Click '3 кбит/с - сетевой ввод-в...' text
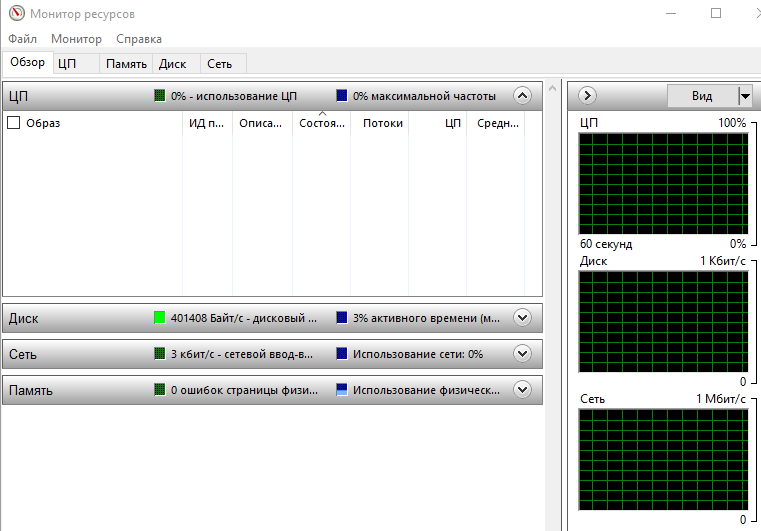Screen dimensions: 761x531 (242, 354)
